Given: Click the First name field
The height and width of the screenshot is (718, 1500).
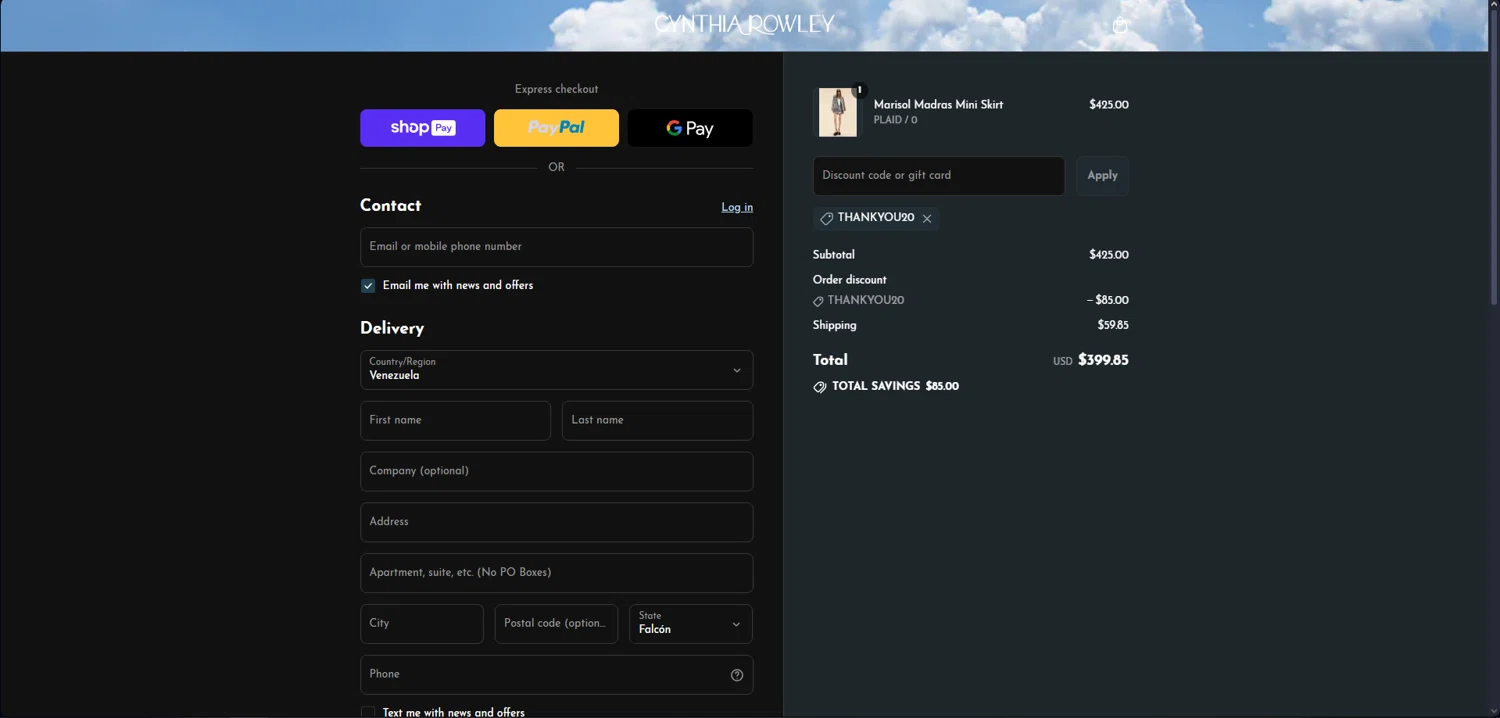Looking at the screenshot, I should click(455, 421).
